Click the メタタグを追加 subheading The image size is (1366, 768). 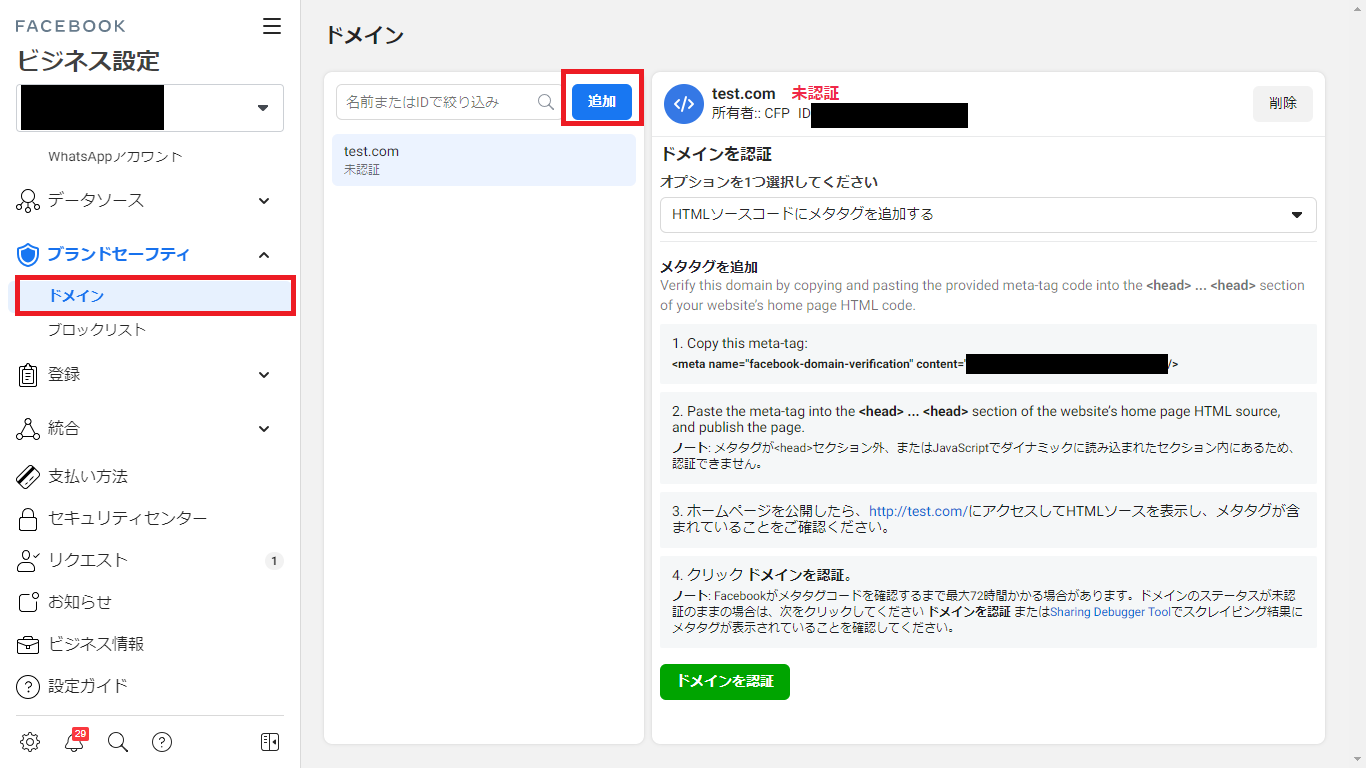coord(709,267)
